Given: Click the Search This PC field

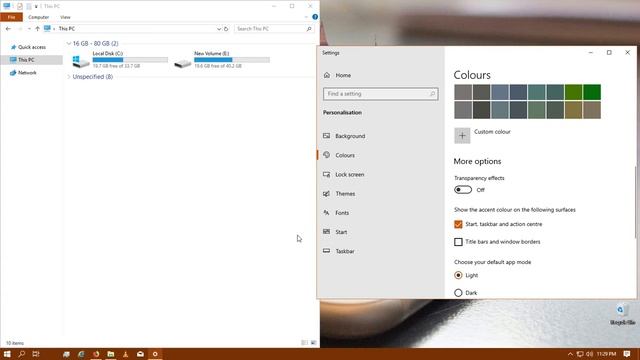Looking at the screenshot, I should pos(274,29).
